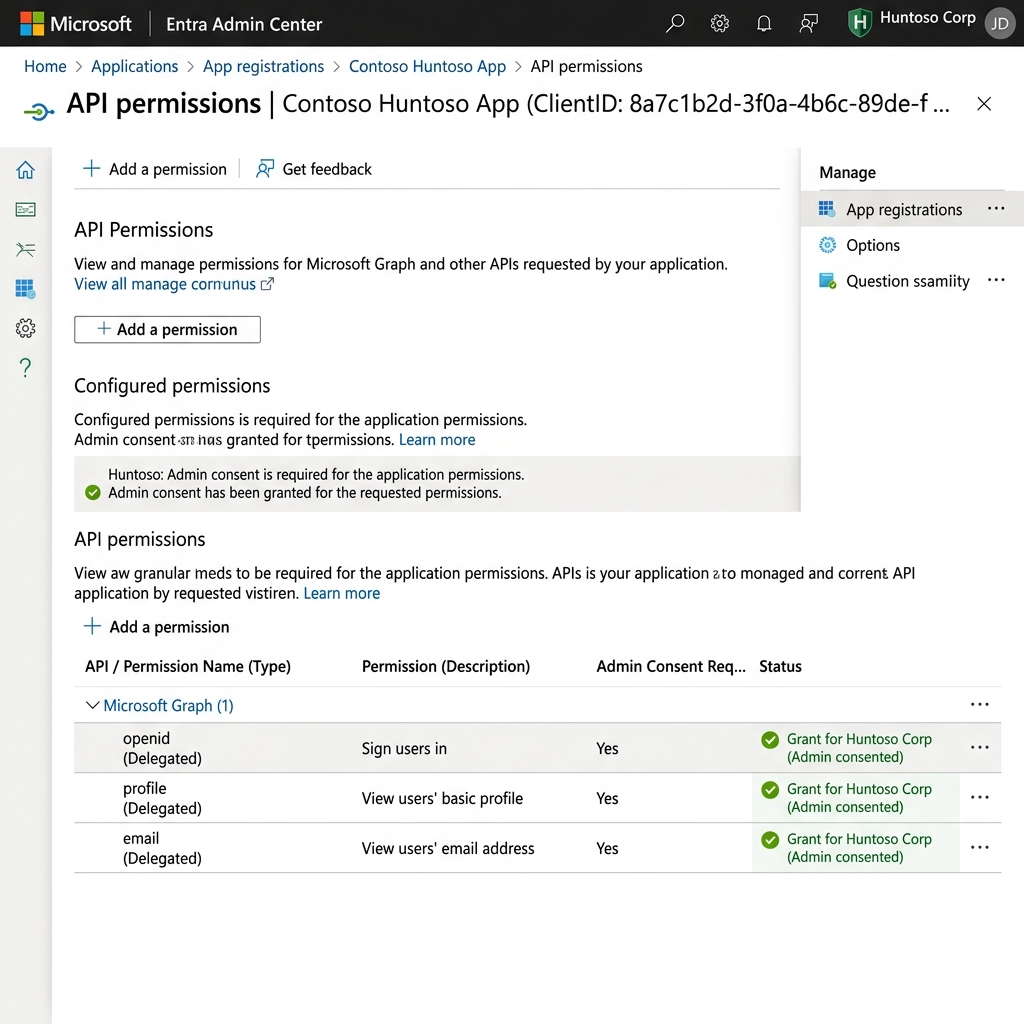
Task: Open more options for profile row
Action: (x=980, y=798)
